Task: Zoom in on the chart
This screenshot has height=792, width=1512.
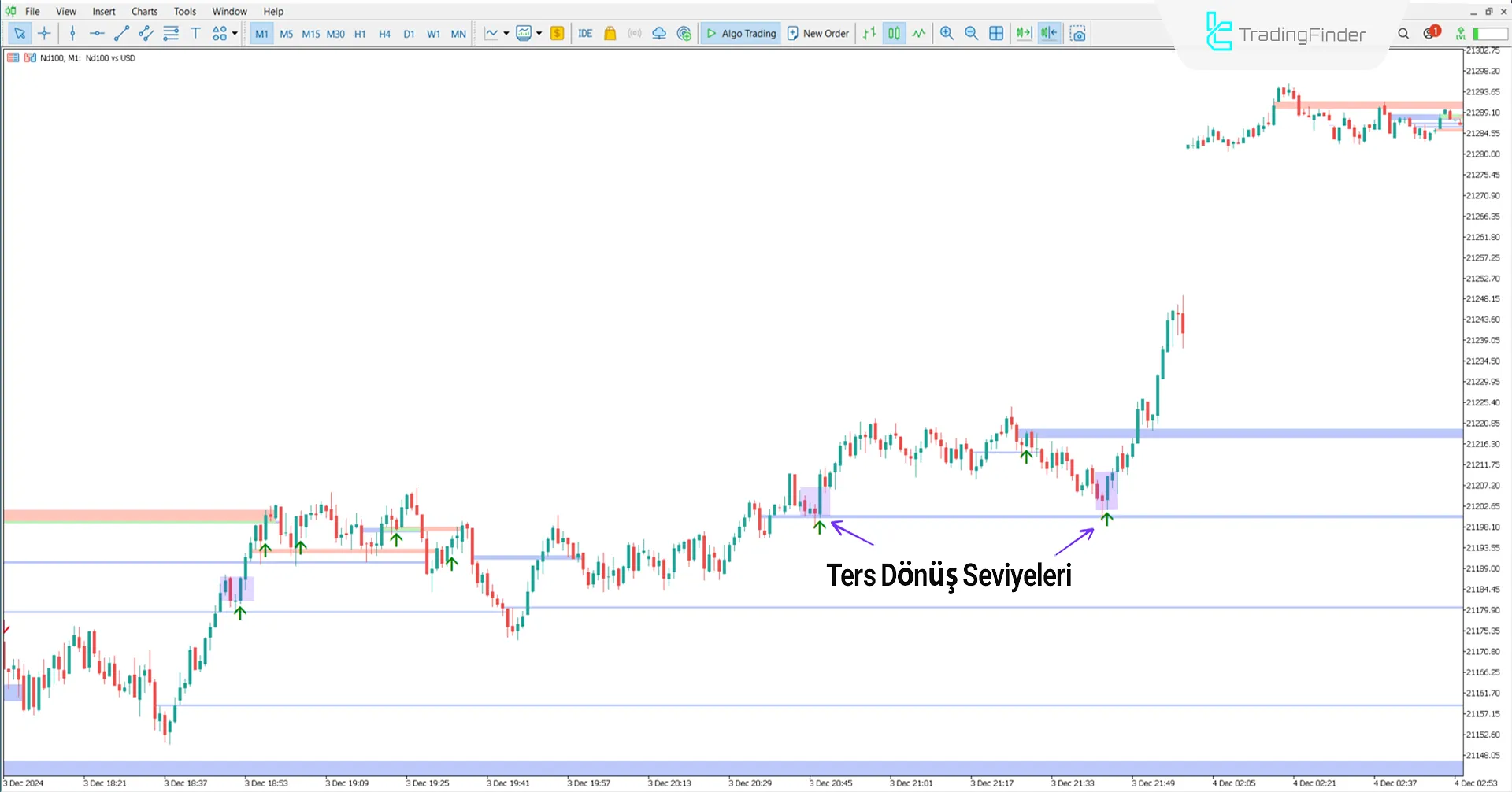Action: 947,33
